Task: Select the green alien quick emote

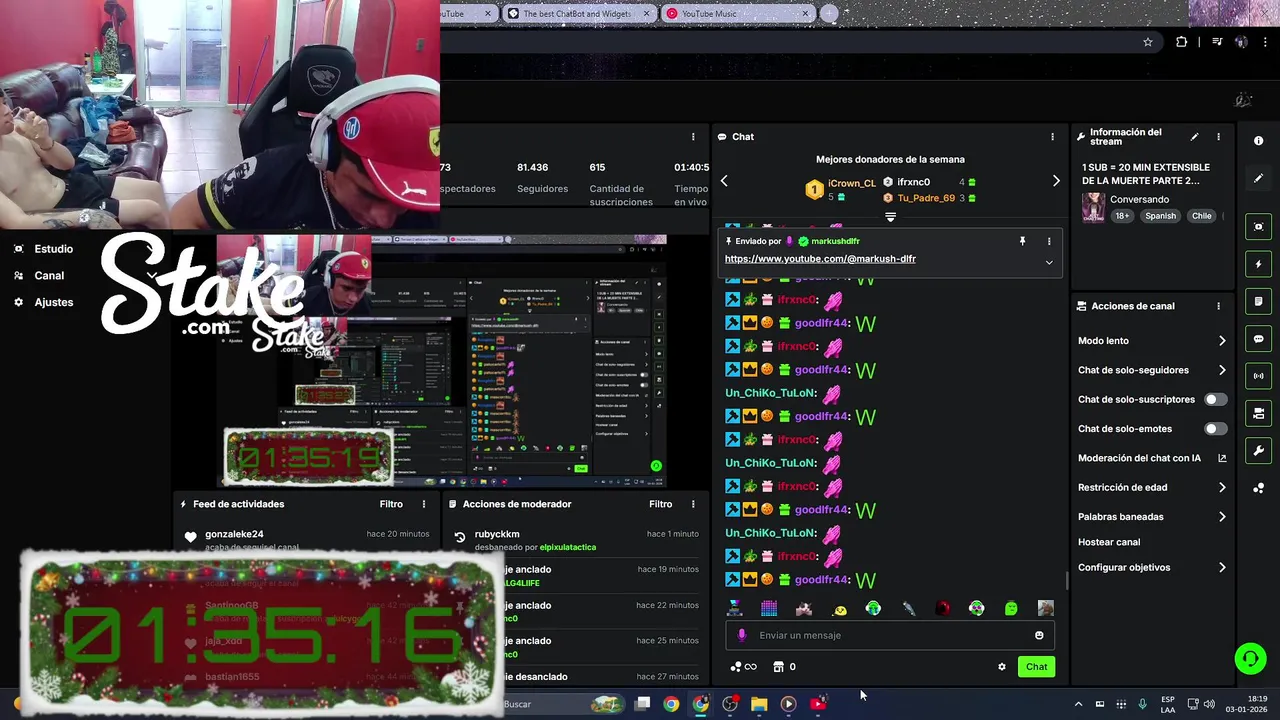Action: (1011, 608)
